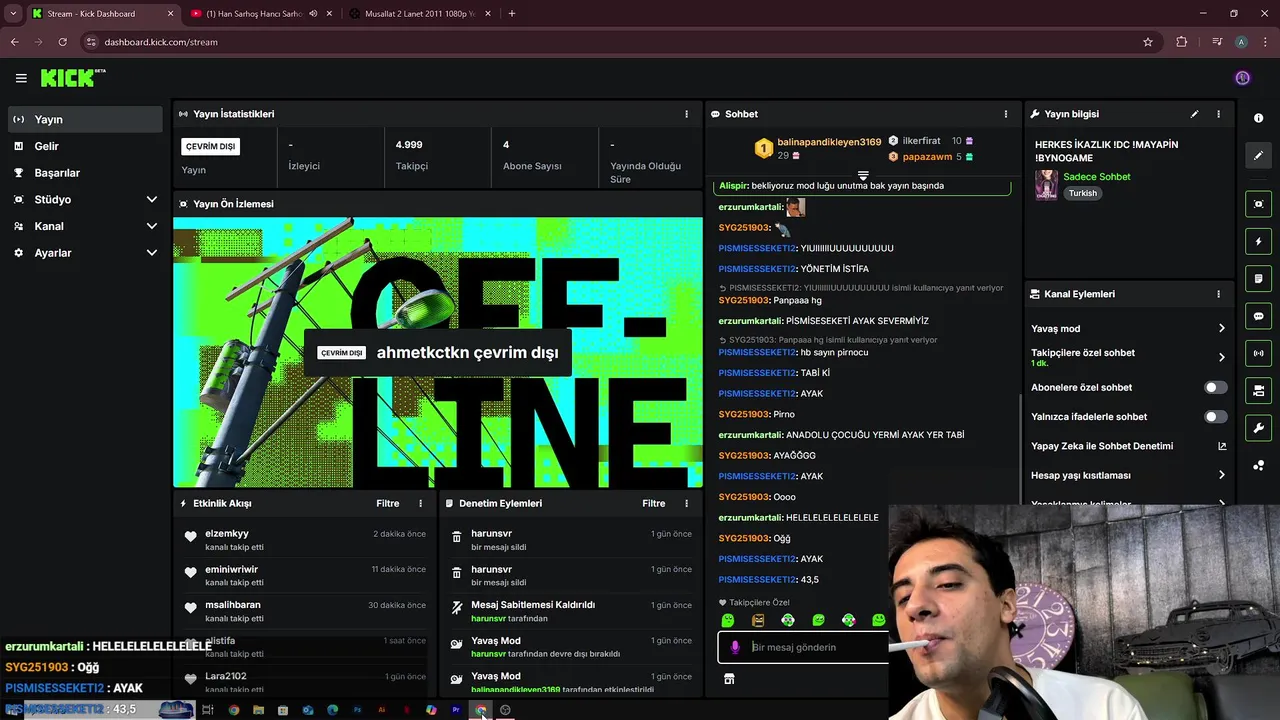
Task: Open Premiere Pro from the taskbar
Action: (456, 710)
